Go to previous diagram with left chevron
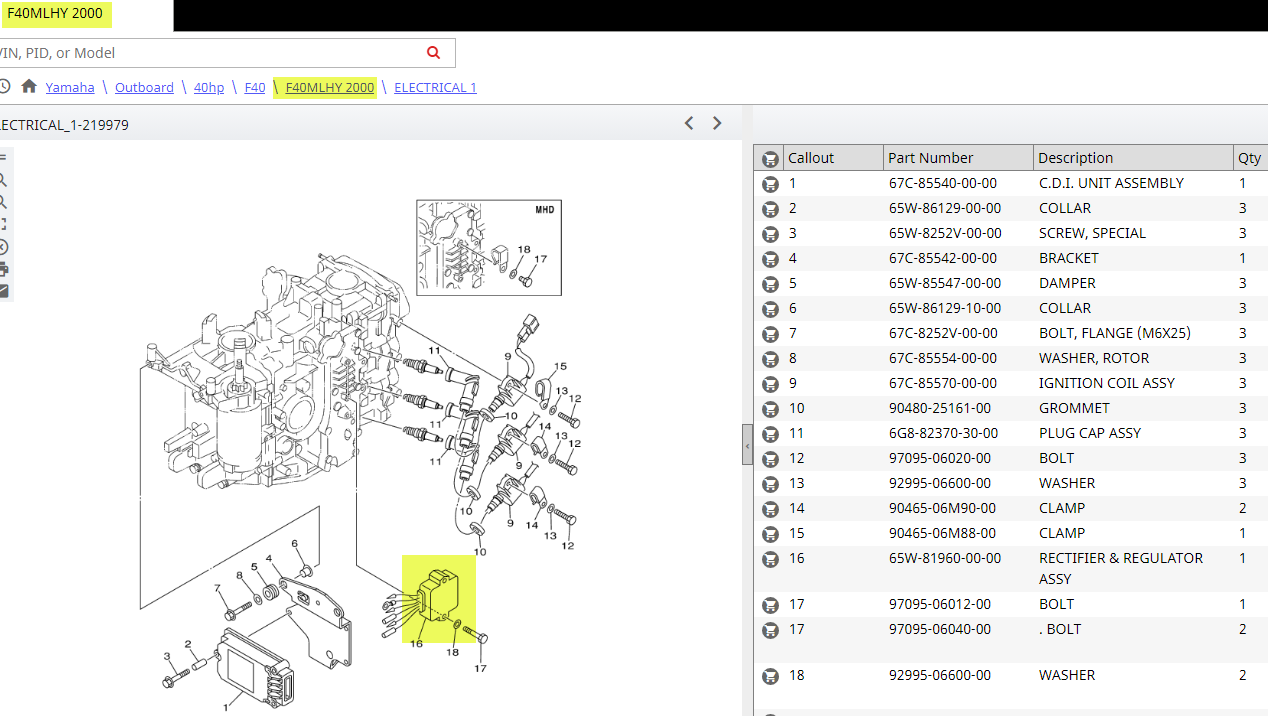This screenshot has width=1268, height=716. tap(689, 123)
